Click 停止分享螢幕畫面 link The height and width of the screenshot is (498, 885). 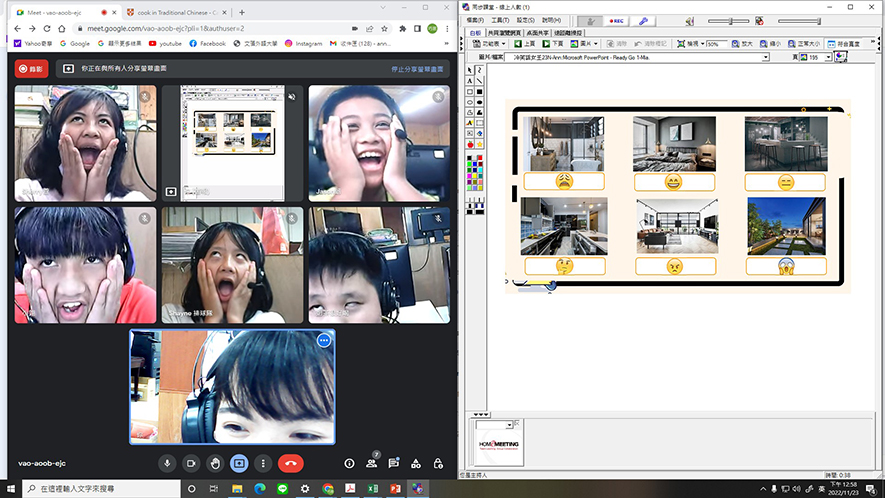tap(417, 69)
